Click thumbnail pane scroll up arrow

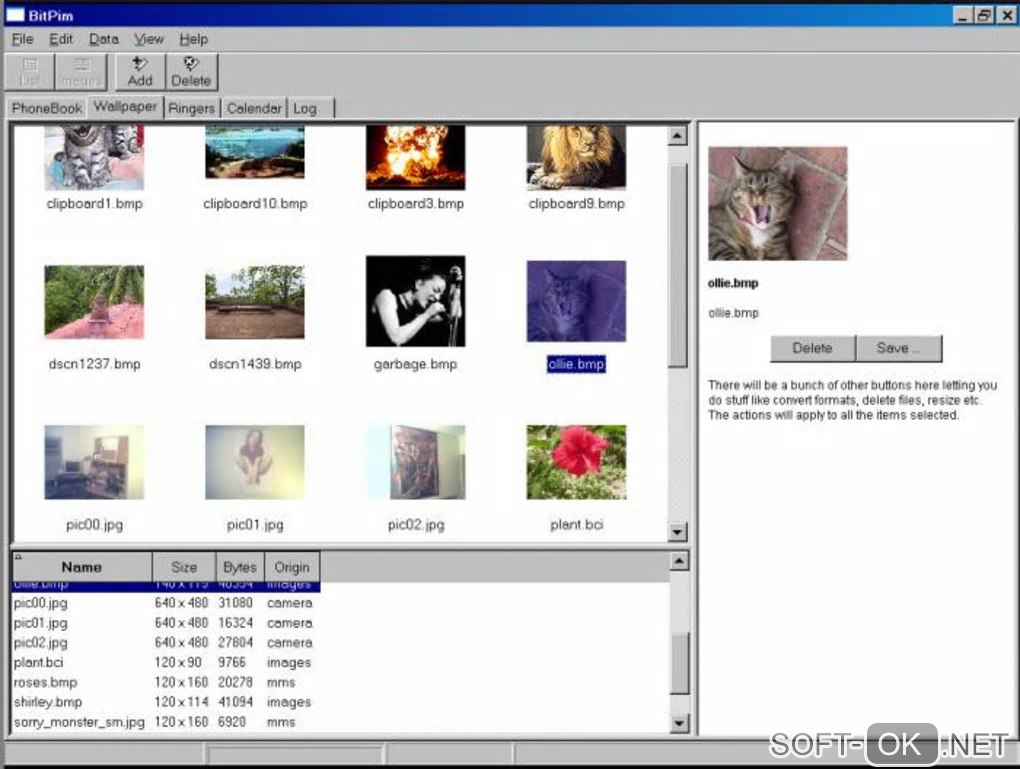(677, 135)
